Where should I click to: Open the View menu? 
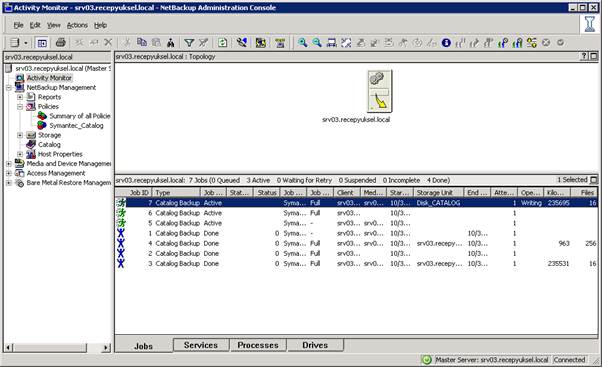point(54,25)
